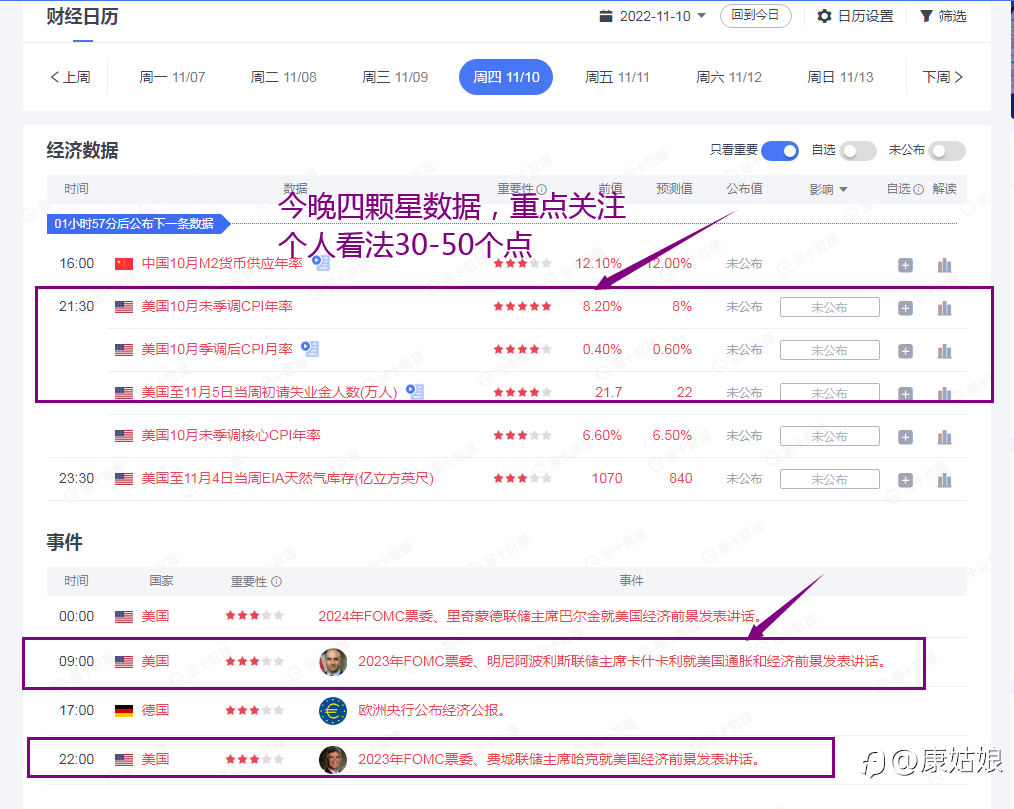Select the 周一 11/07 tab
Image resolution: width=1014 pixels, height=809 pixels.
(172, 77)
